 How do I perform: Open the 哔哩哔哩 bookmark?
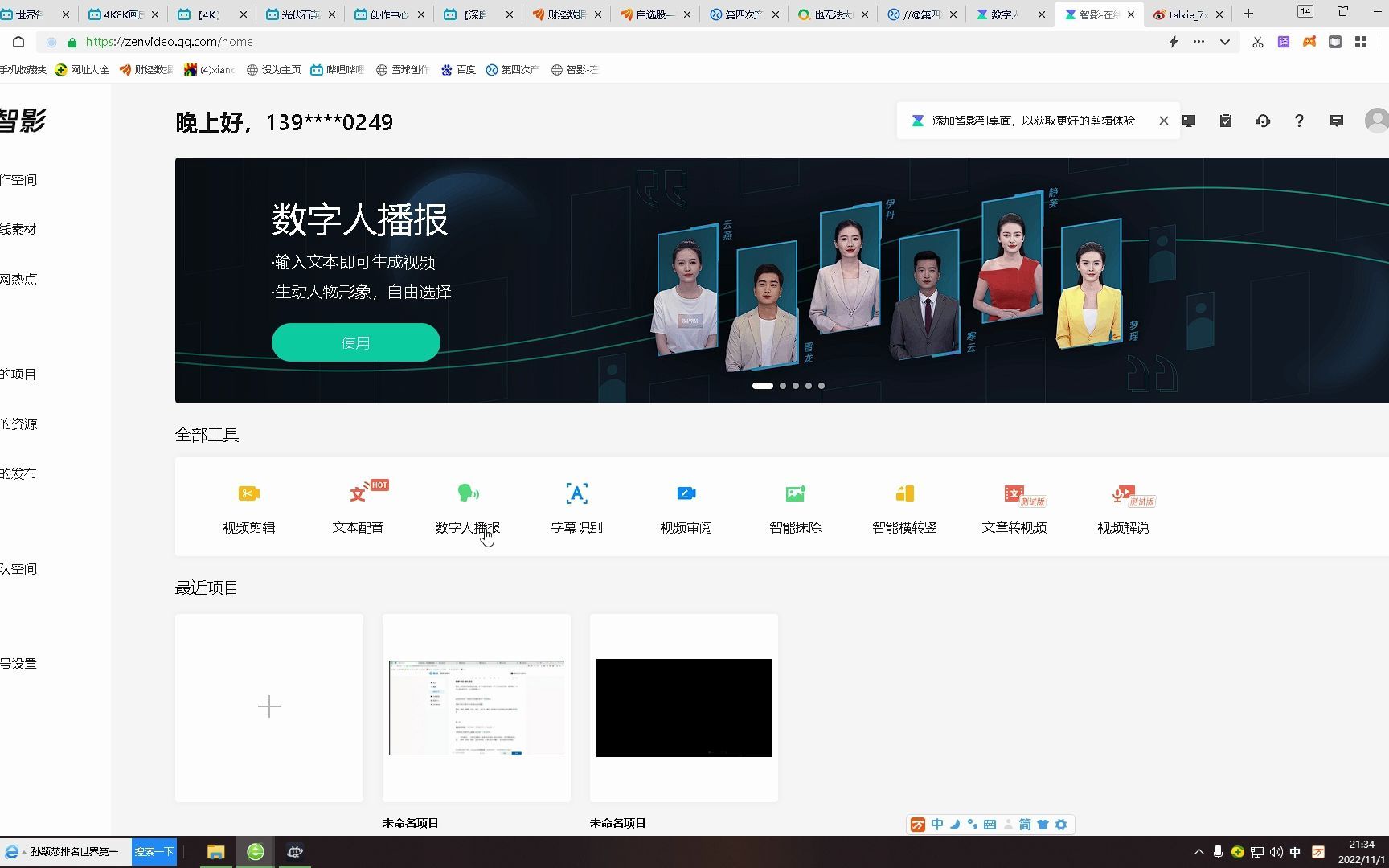pos(338,70)
